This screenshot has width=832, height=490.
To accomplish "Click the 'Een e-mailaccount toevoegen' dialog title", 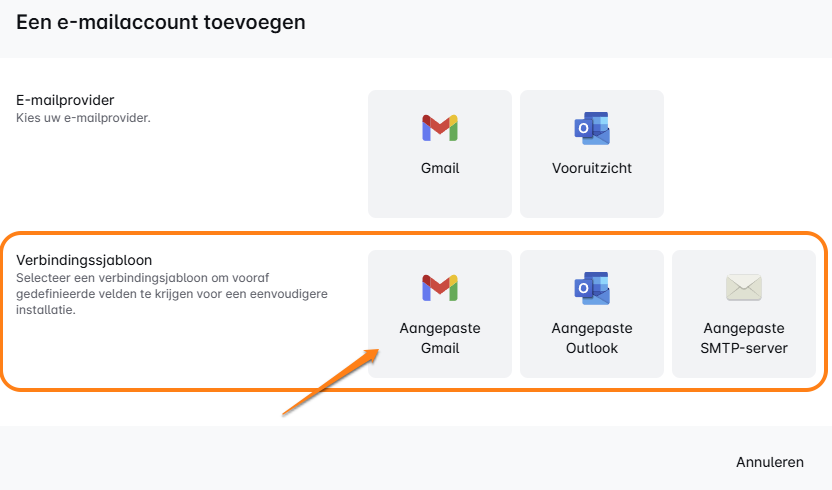I will point(161,21).
